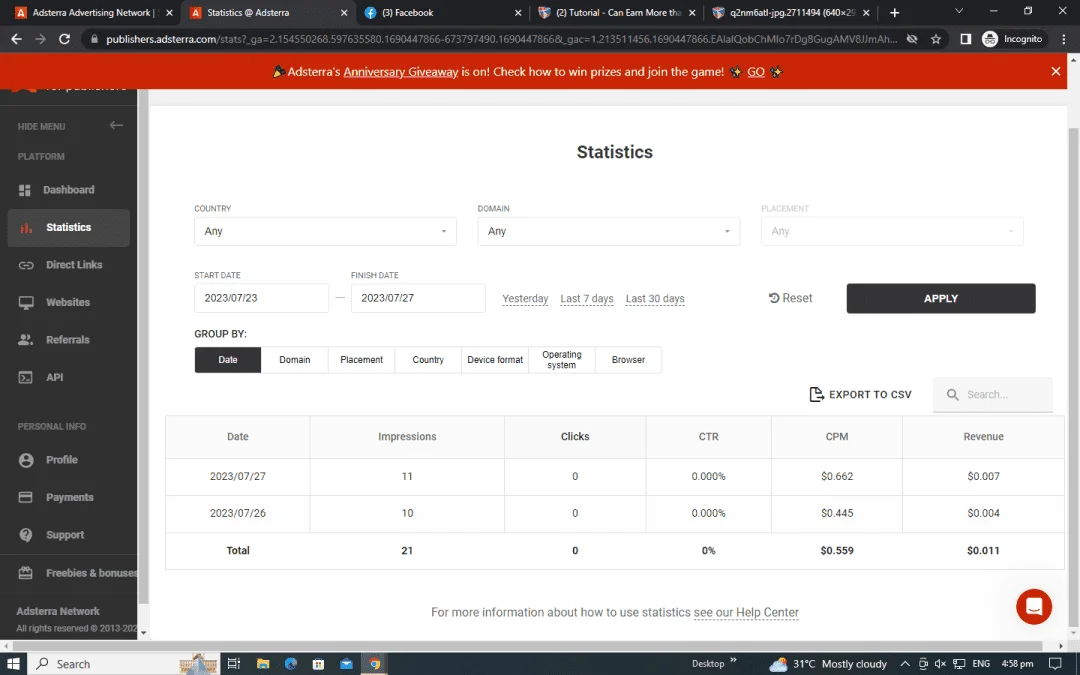Screen dimensions: 1080x675
Task: Click the Support question-mark icon
Action: [26, 535]
